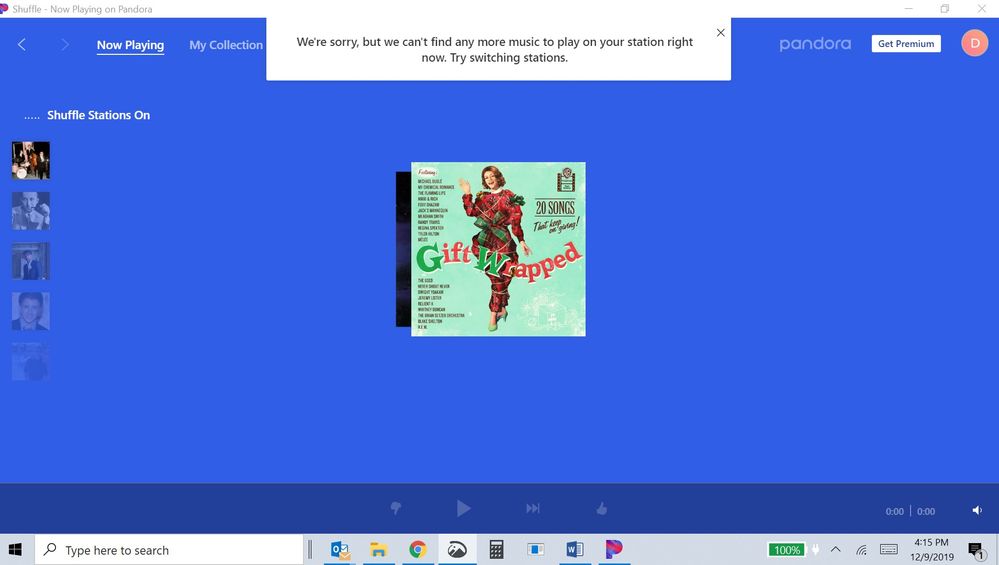Image resolution: width=999 pixels, height=565 pixels.
Task: Open the notification action center
Action: (976, 550)
